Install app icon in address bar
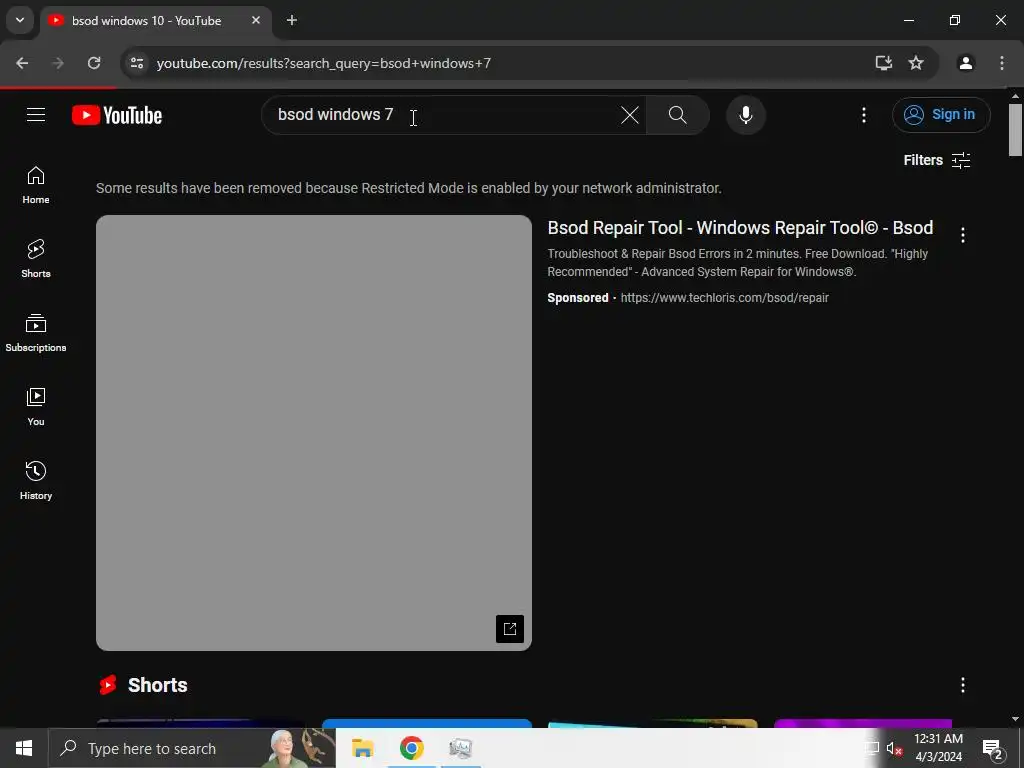This screenshot has width=1024, height=768. coord(884,63)
